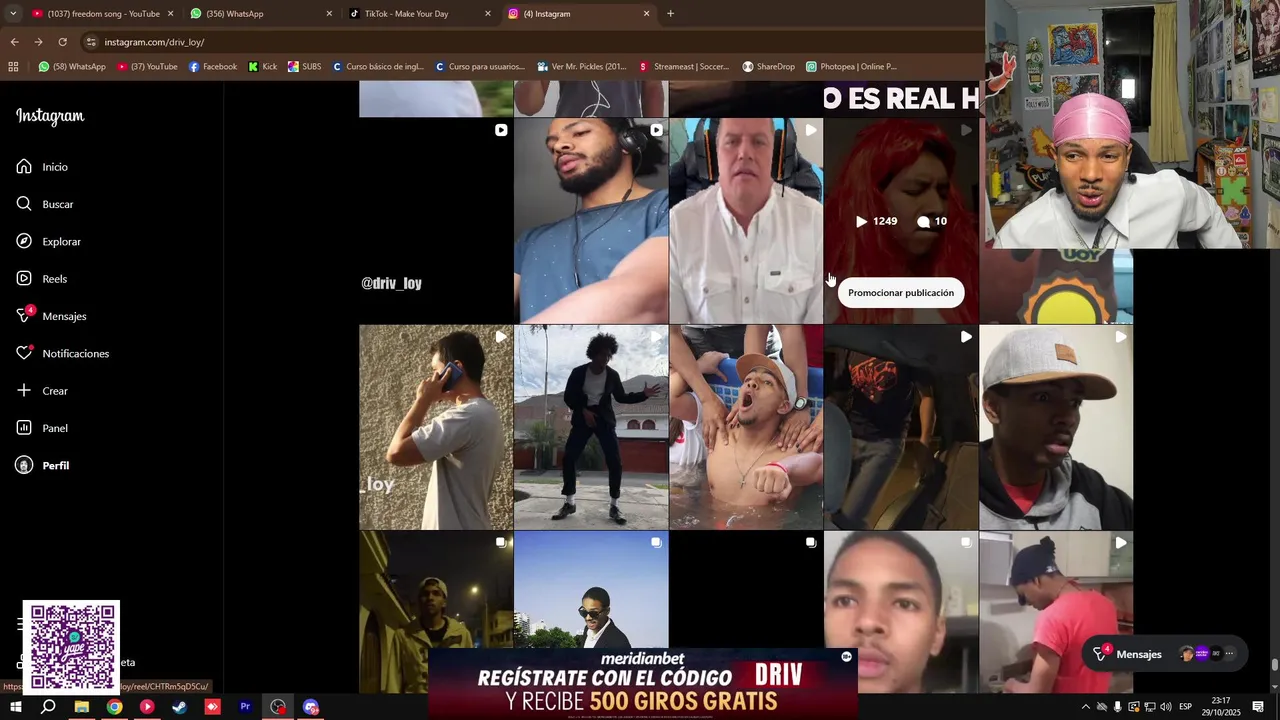Viewport: 1280px width, 720px height.
Task: Close the WhatsApp tab
Action: coord(329,14)
